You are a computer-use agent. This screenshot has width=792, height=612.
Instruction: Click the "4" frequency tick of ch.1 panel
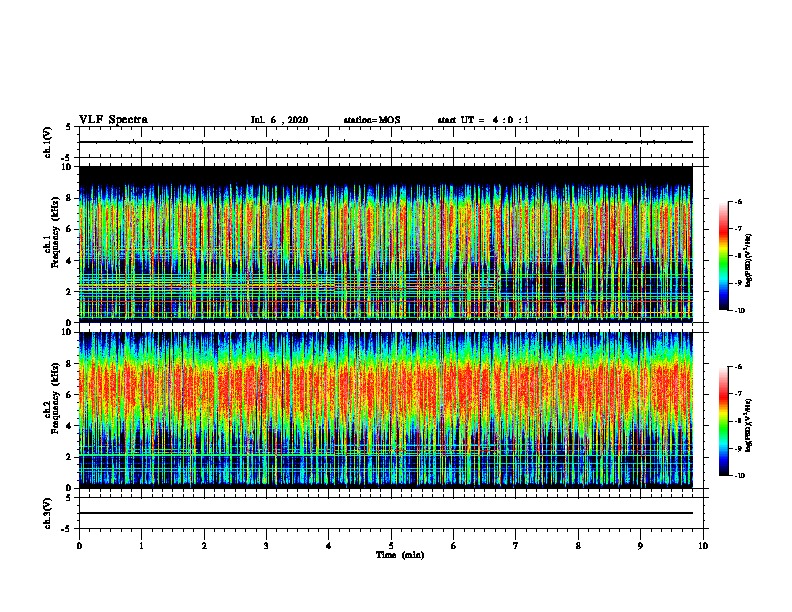[x=69, y=261]
